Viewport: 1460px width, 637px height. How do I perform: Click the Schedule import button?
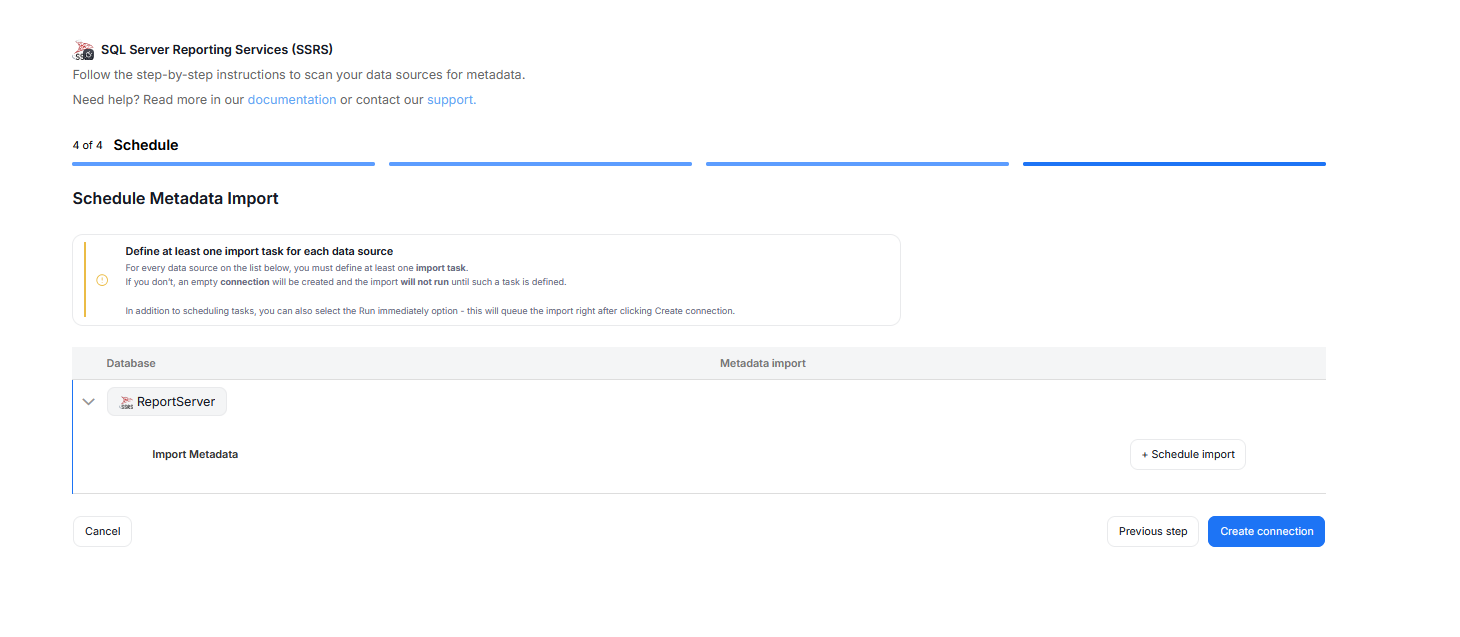pos(1188,455)
